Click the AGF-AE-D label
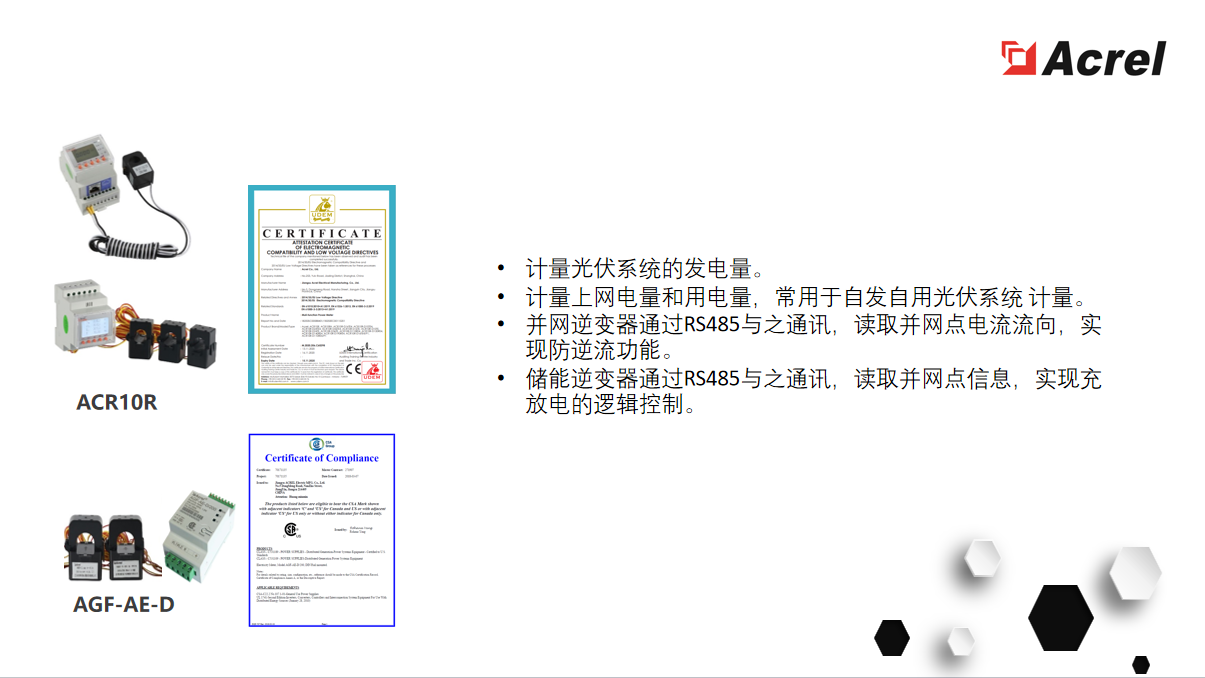Screen dimensions: 1205x678 tap(124, 604)
